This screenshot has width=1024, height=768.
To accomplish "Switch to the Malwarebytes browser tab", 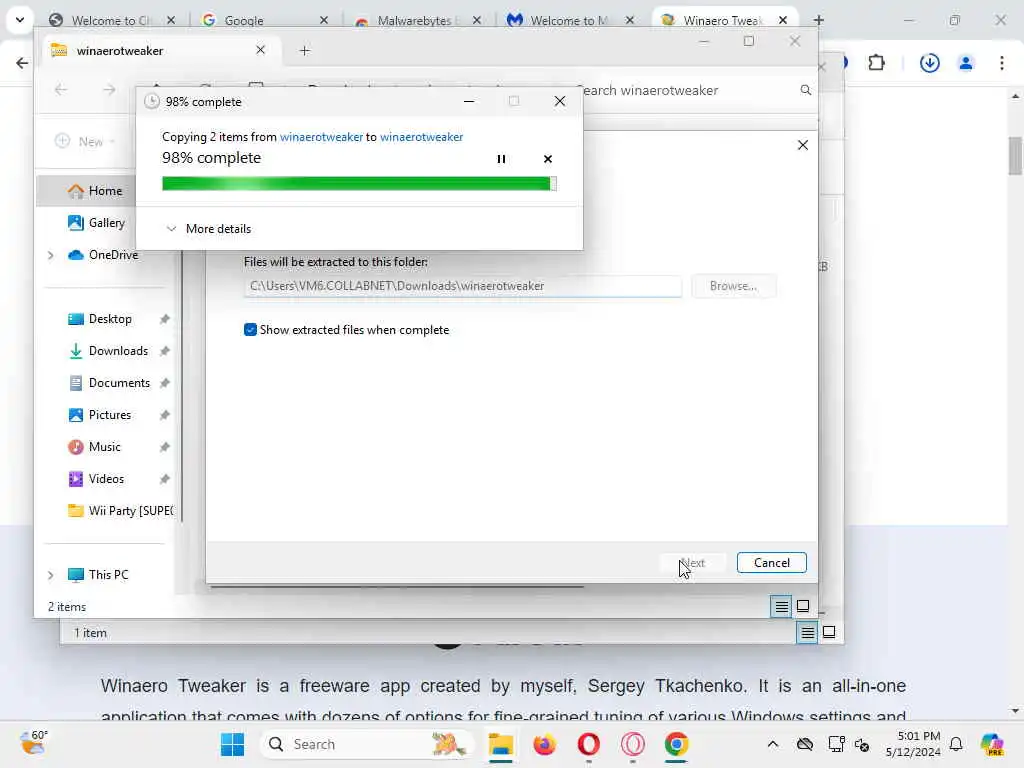I will [x=418, y=20].
